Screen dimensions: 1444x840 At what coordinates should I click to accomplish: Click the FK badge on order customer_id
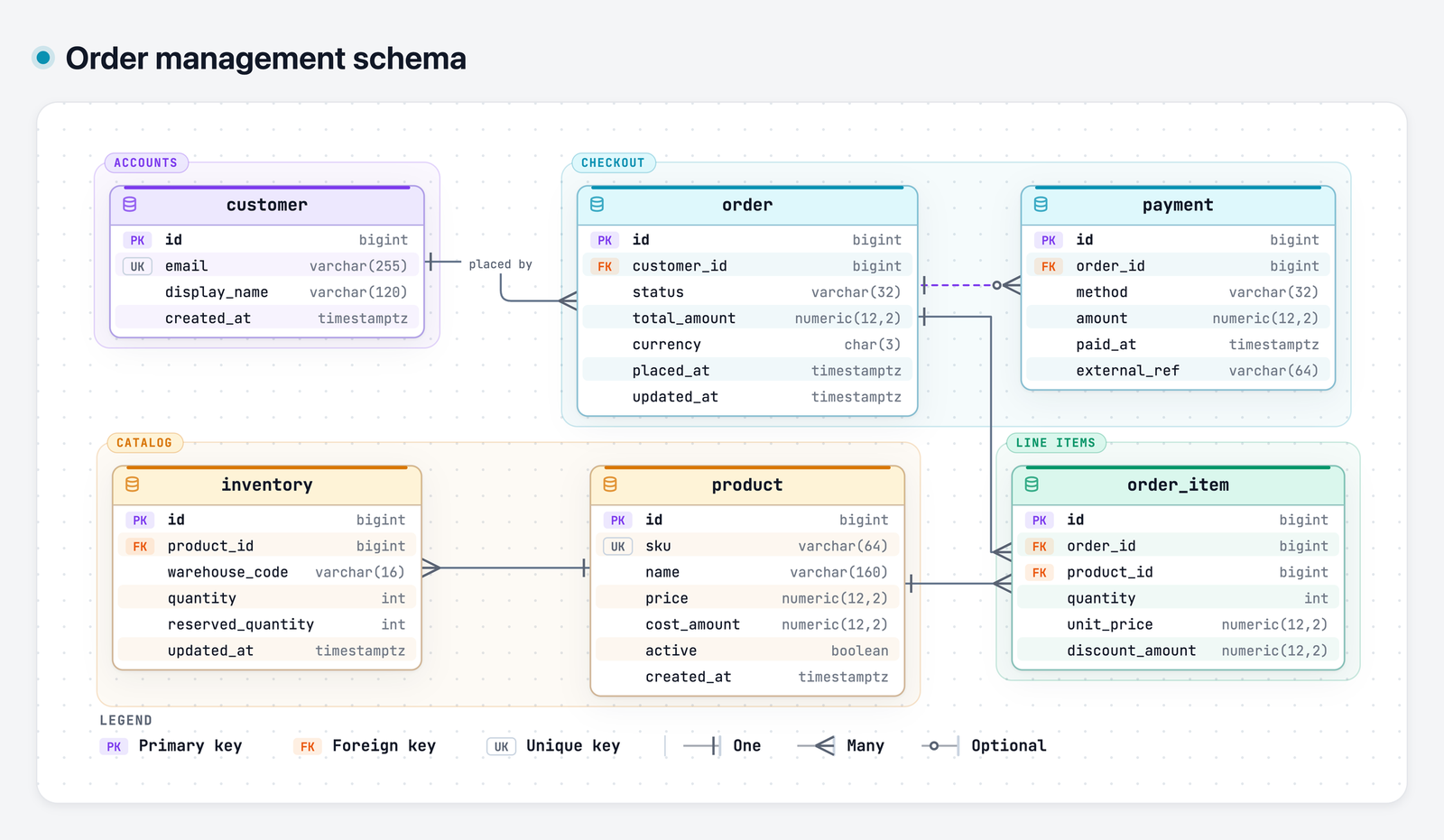[x=605, y=266]
